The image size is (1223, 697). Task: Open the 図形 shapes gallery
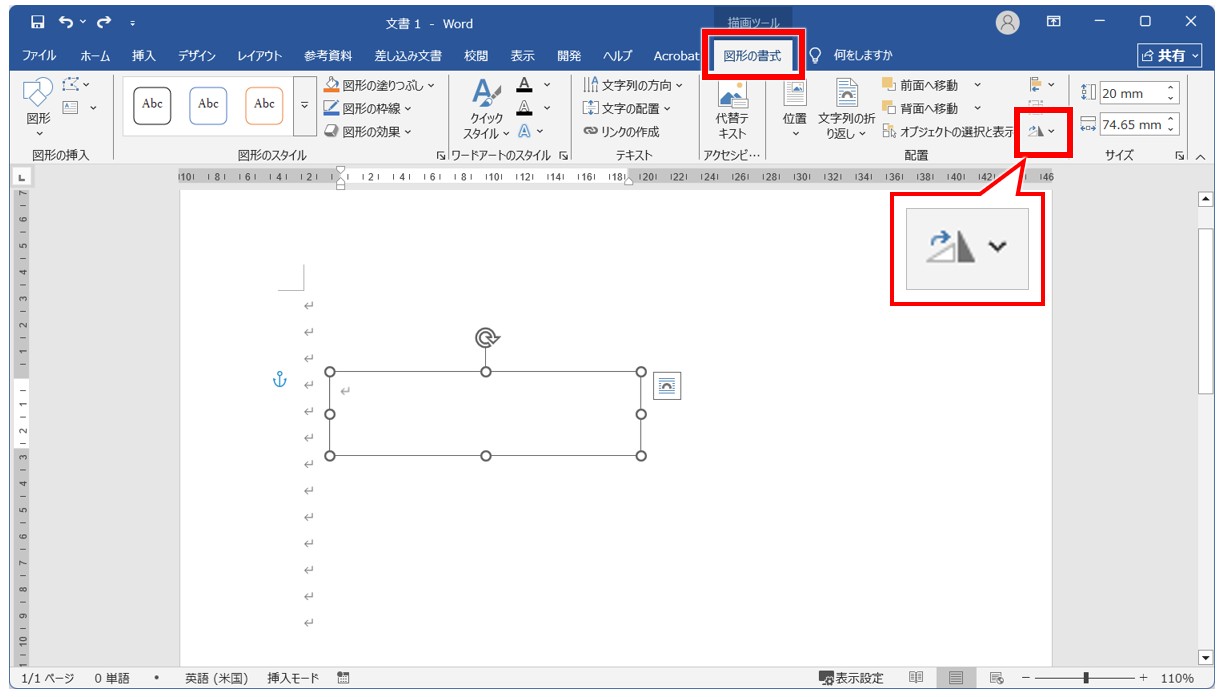point(38,108)
